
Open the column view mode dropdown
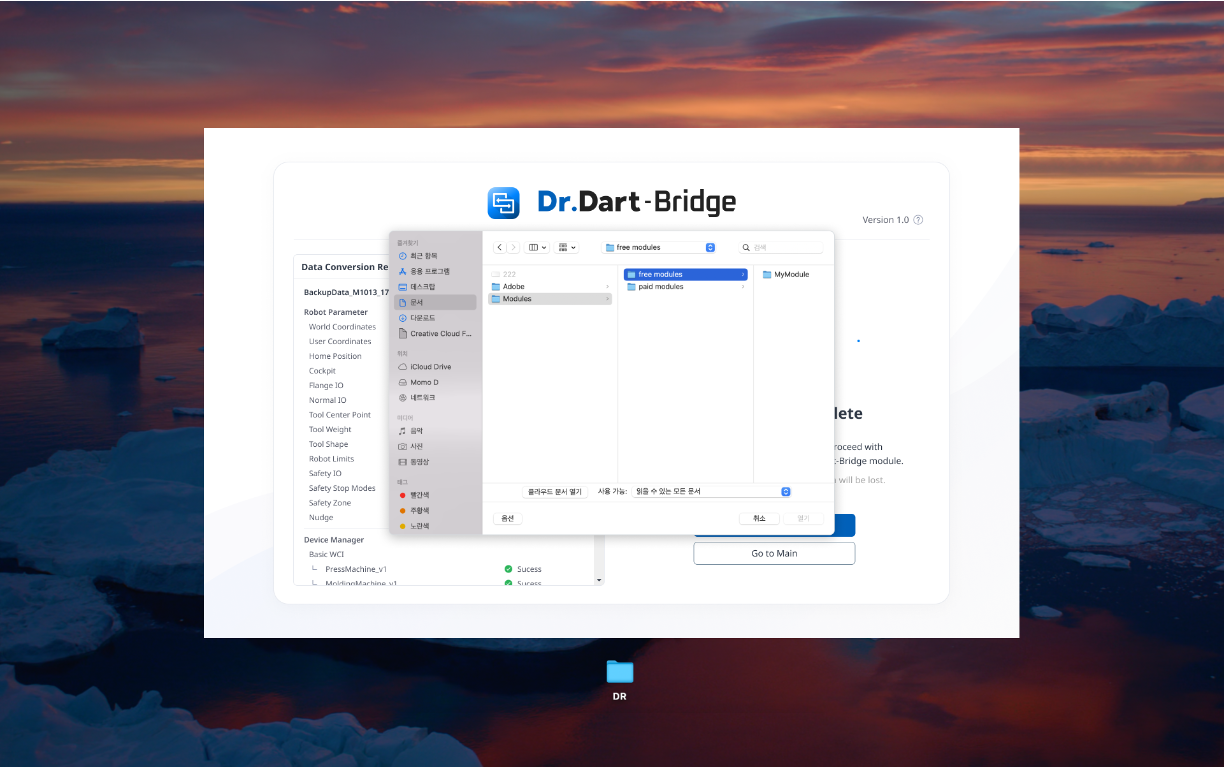[x=537, y=247]
